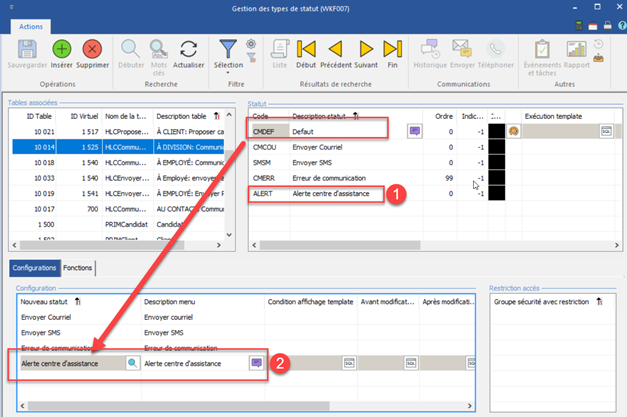Viewport: 627px width, 417px height.
Task: Go to first record with Début
Action: tap(306, 48)
